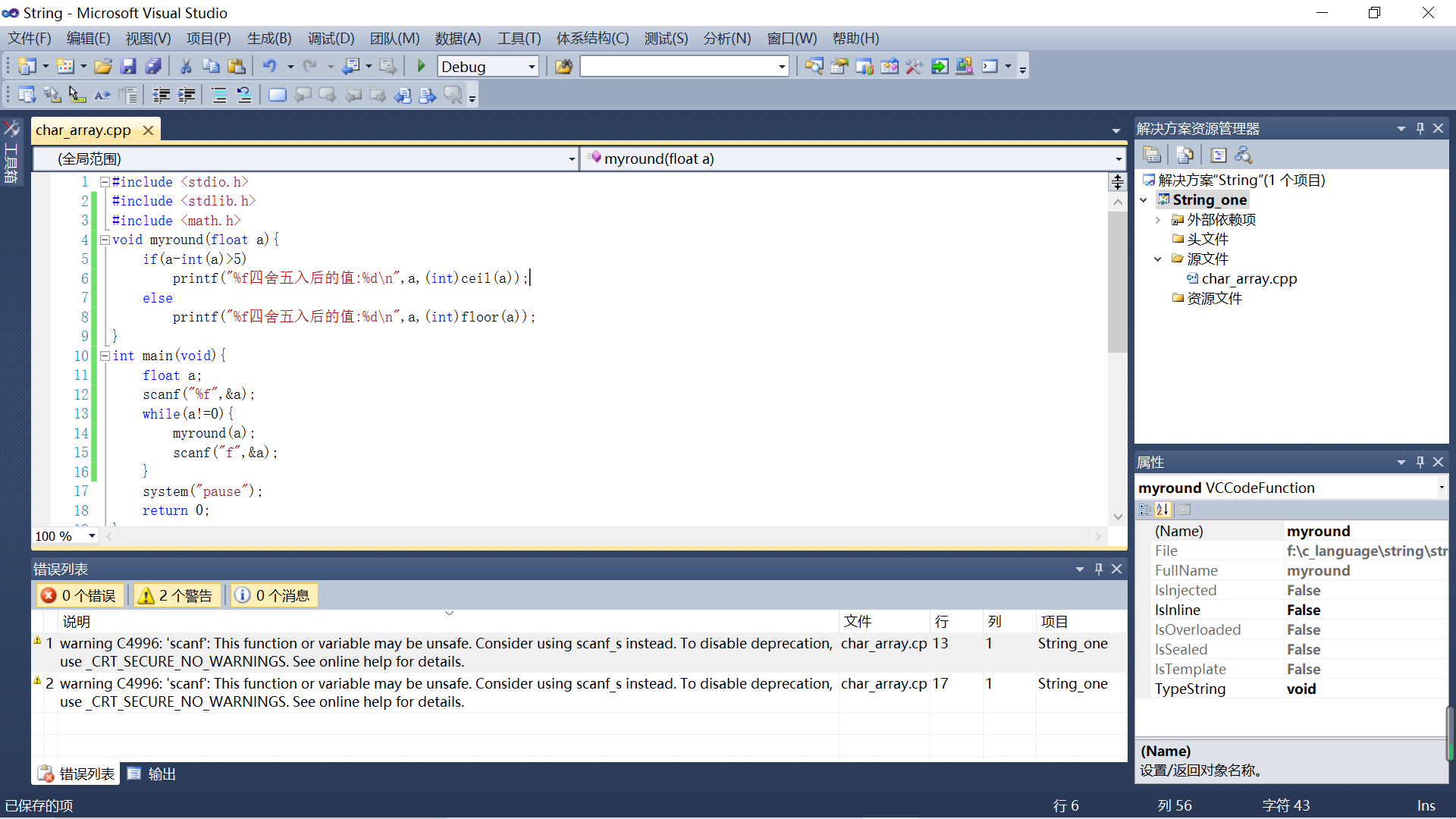Open the 生成(B) build menu
This screenshot has width=1456, height=819.
269,38
